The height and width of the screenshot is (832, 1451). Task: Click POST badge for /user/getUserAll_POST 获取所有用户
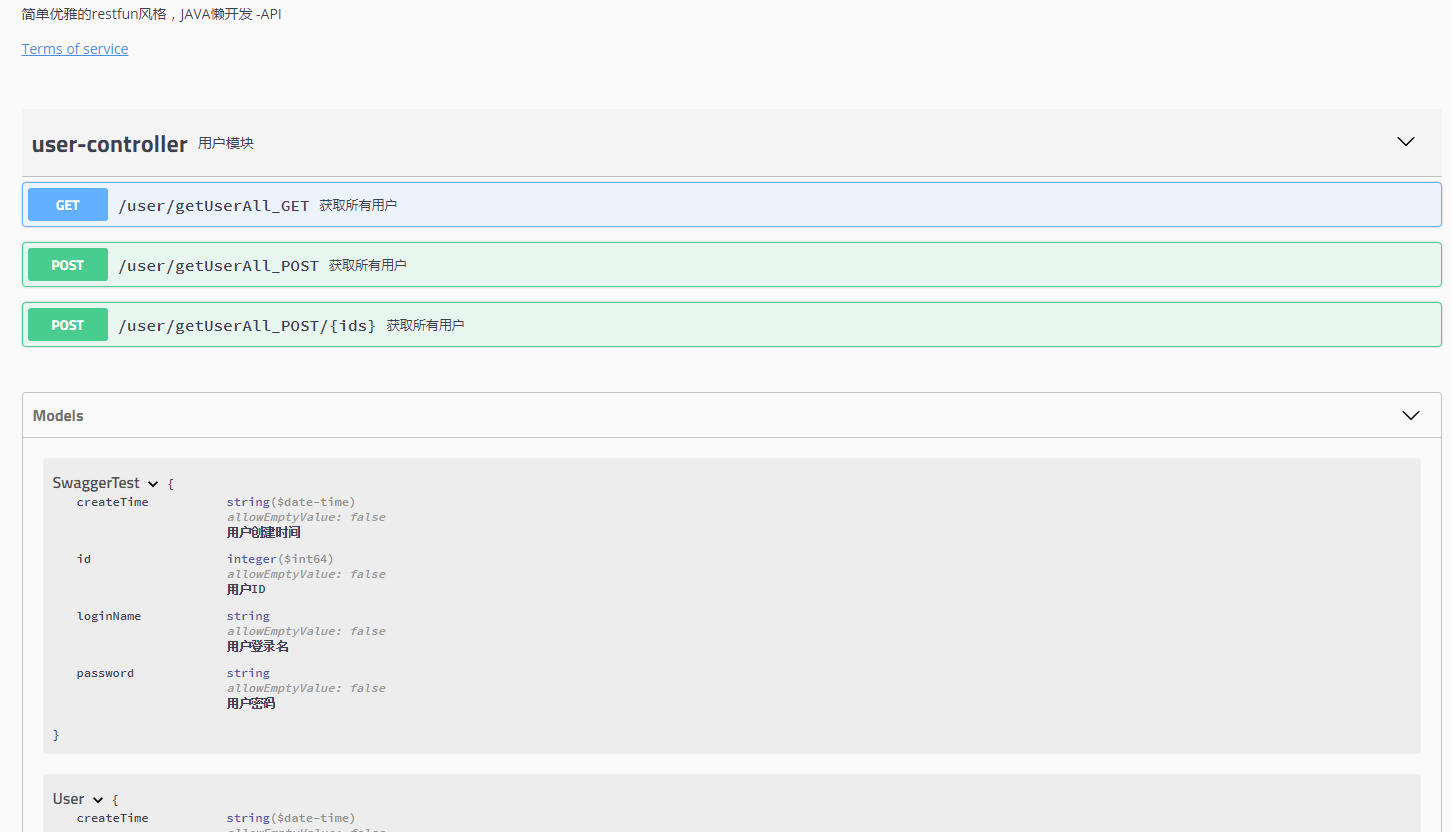68,265
